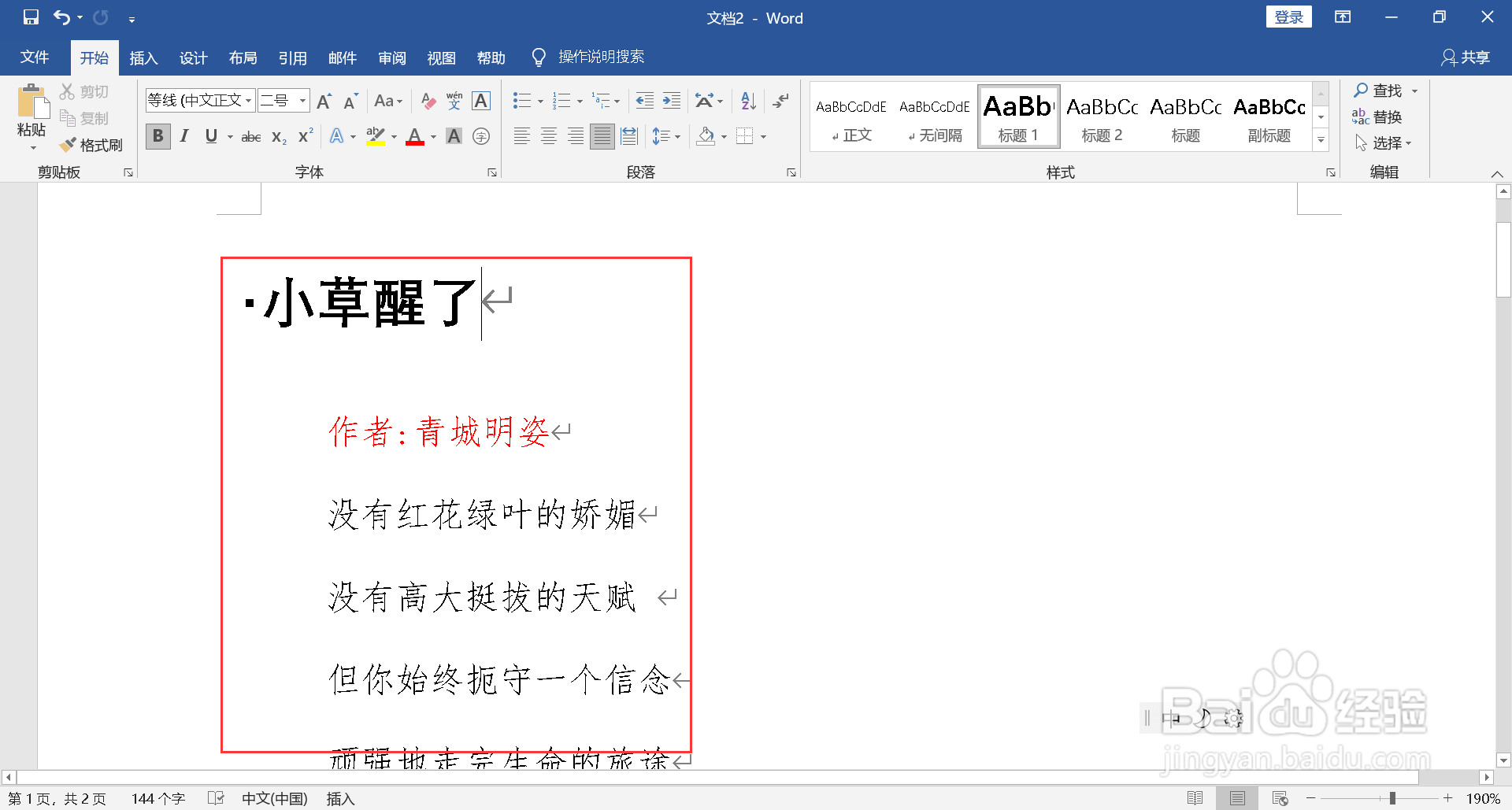Align text right
This screenshot has height=810, width=1512.
click(576, 136)
